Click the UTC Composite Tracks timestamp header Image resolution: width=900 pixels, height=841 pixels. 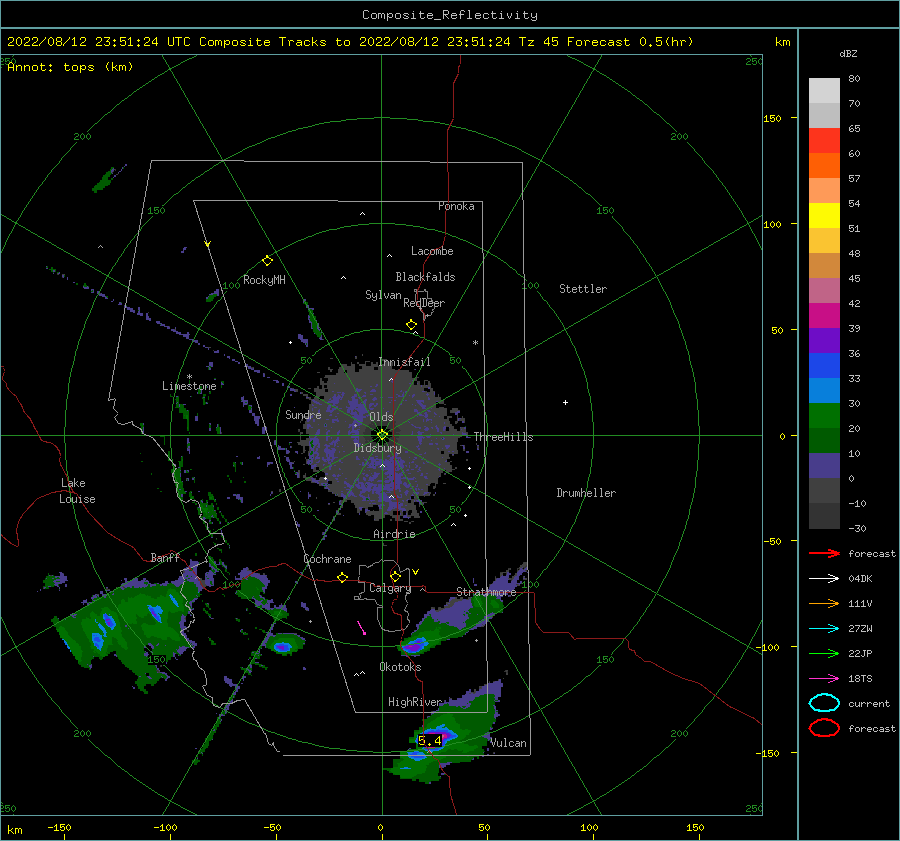click(350, 42)
